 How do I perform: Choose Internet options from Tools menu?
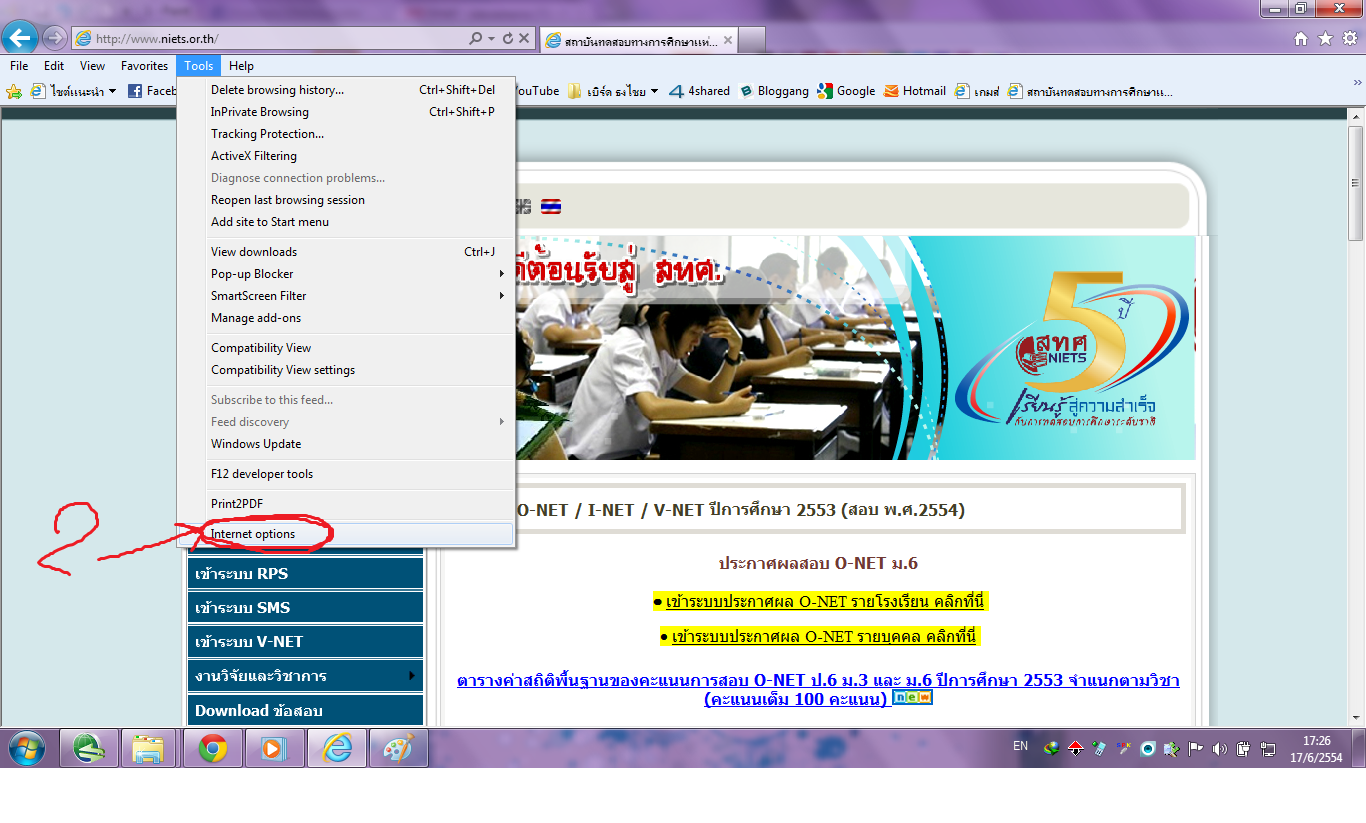(346, 534)
